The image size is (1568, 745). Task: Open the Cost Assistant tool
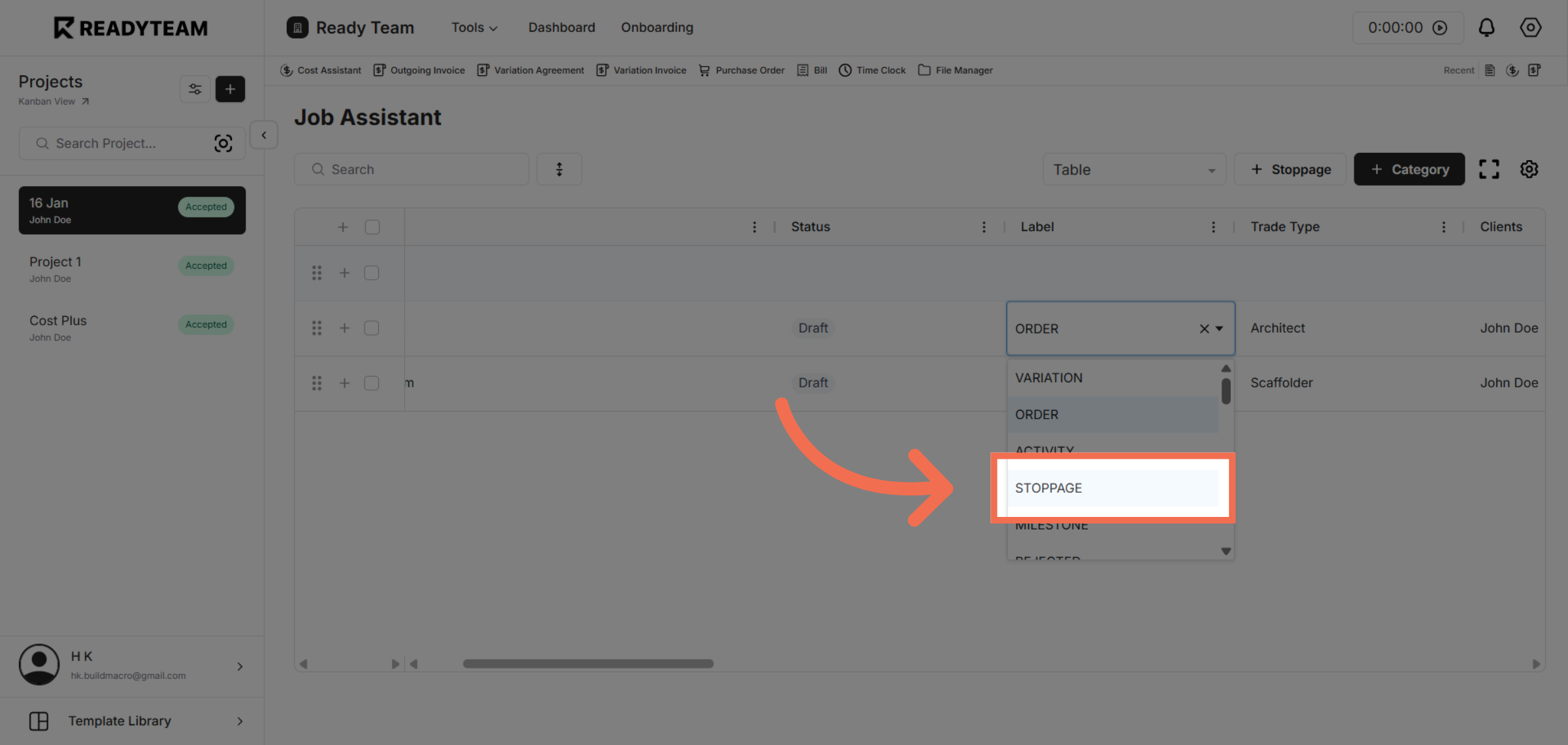[321, 70]
